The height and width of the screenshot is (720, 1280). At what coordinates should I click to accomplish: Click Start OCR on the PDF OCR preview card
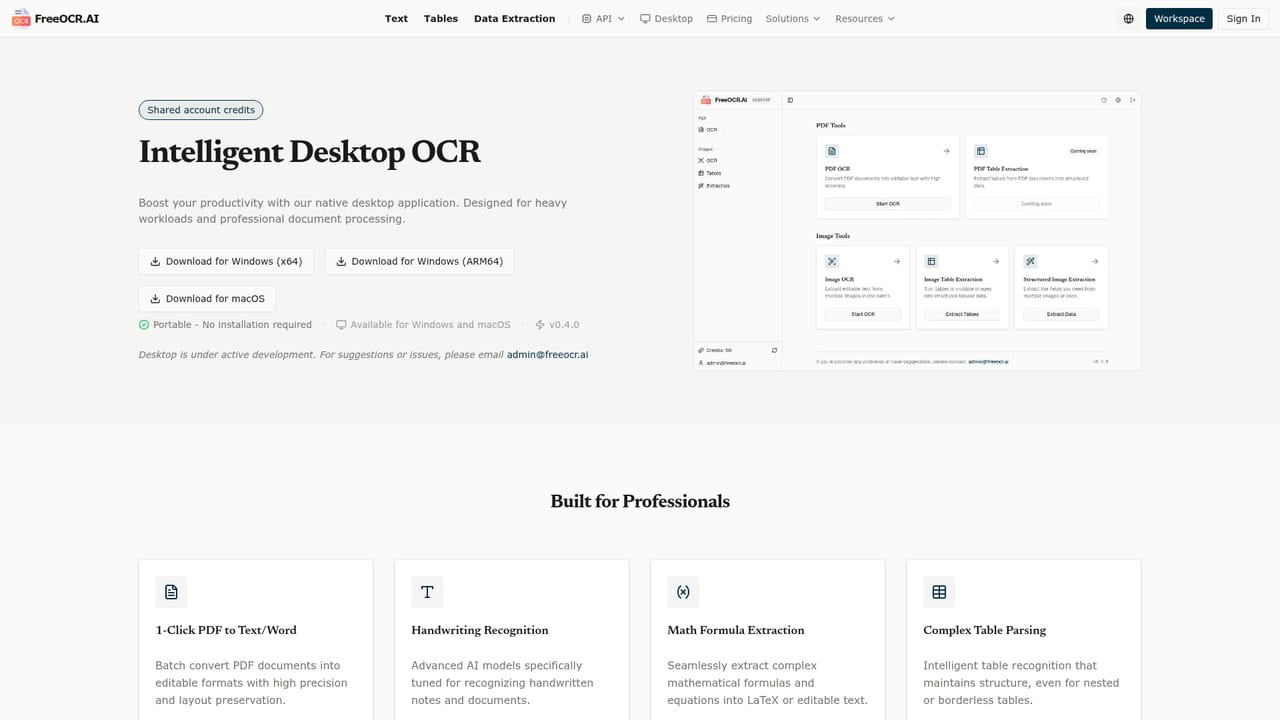tap(888, 203)
